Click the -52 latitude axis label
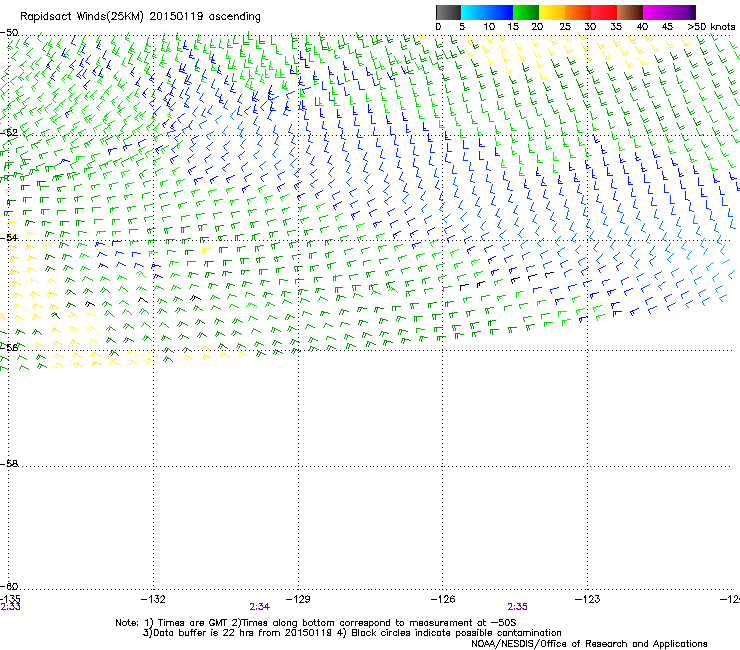Viewport: 740px width, 650px height. [9, 133]
